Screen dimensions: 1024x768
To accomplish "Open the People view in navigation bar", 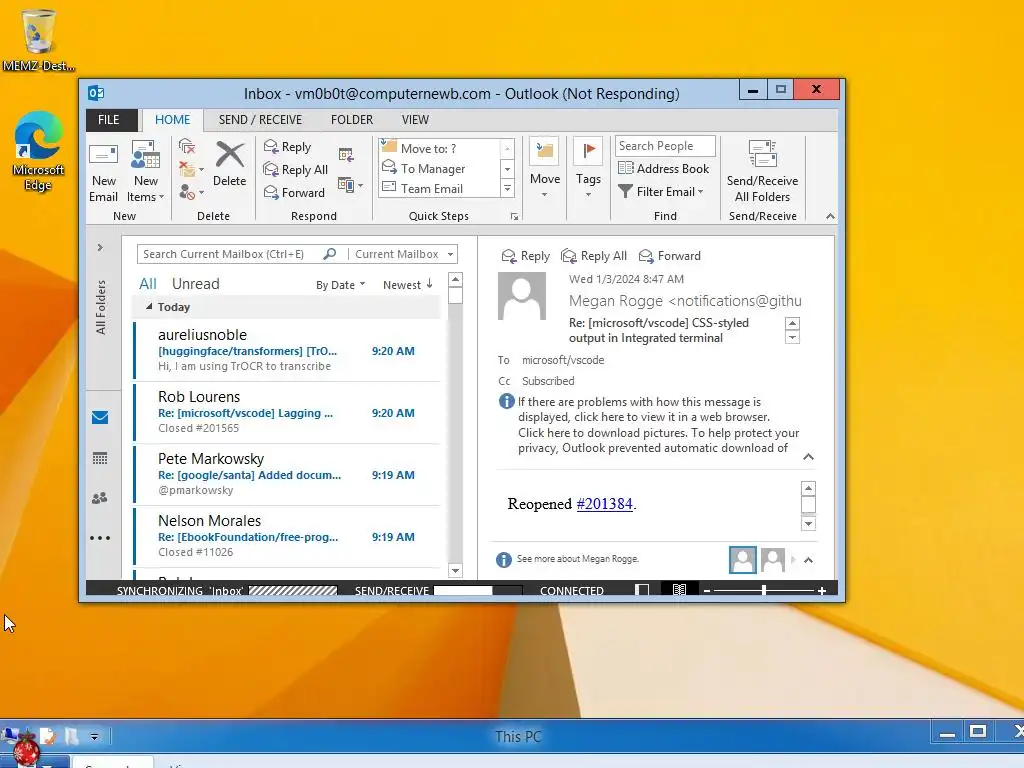I will tap(100, 498).
